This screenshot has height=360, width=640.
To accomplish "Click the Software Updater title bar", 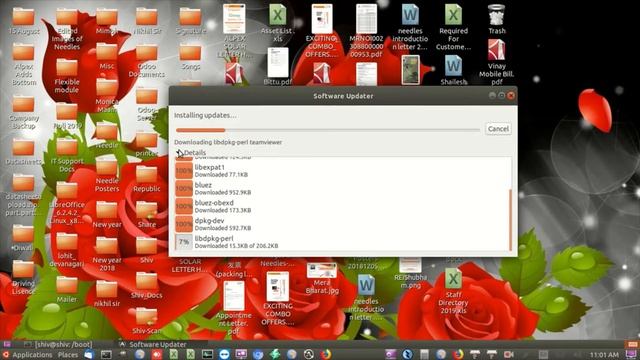I will (x=343, y=96).
